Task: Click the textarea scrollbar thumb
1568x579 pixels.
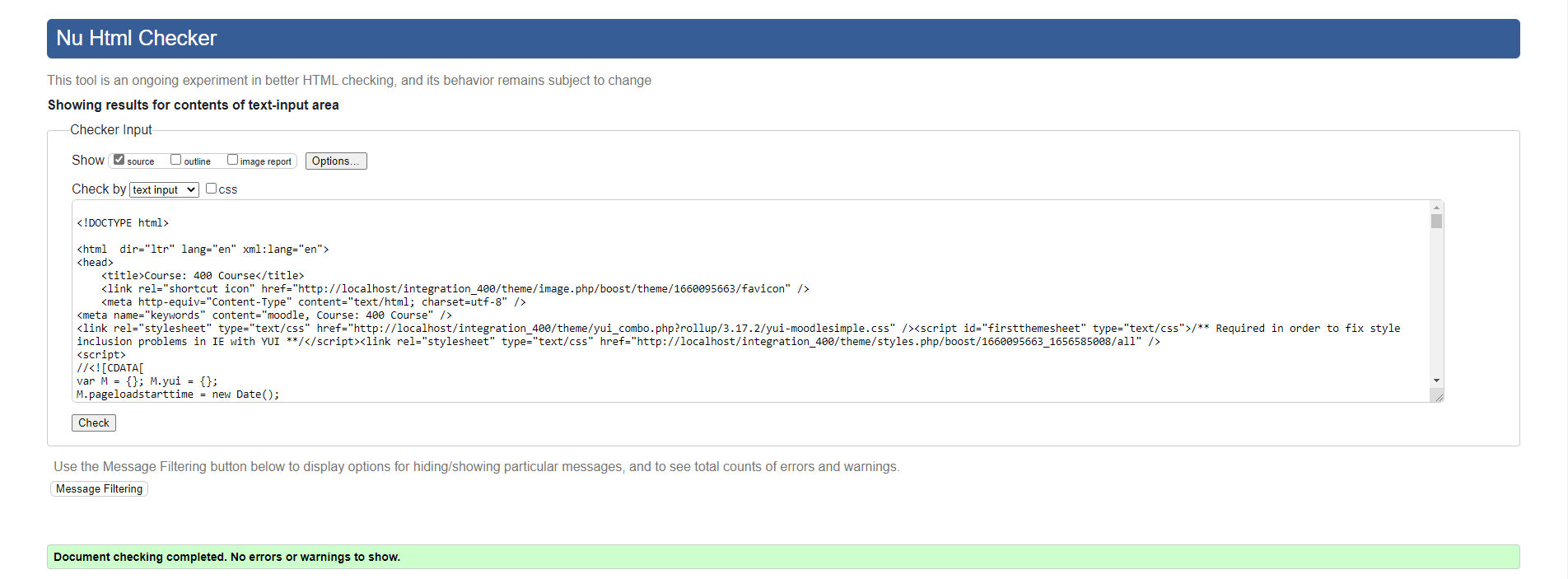Action: (1436, 222)
